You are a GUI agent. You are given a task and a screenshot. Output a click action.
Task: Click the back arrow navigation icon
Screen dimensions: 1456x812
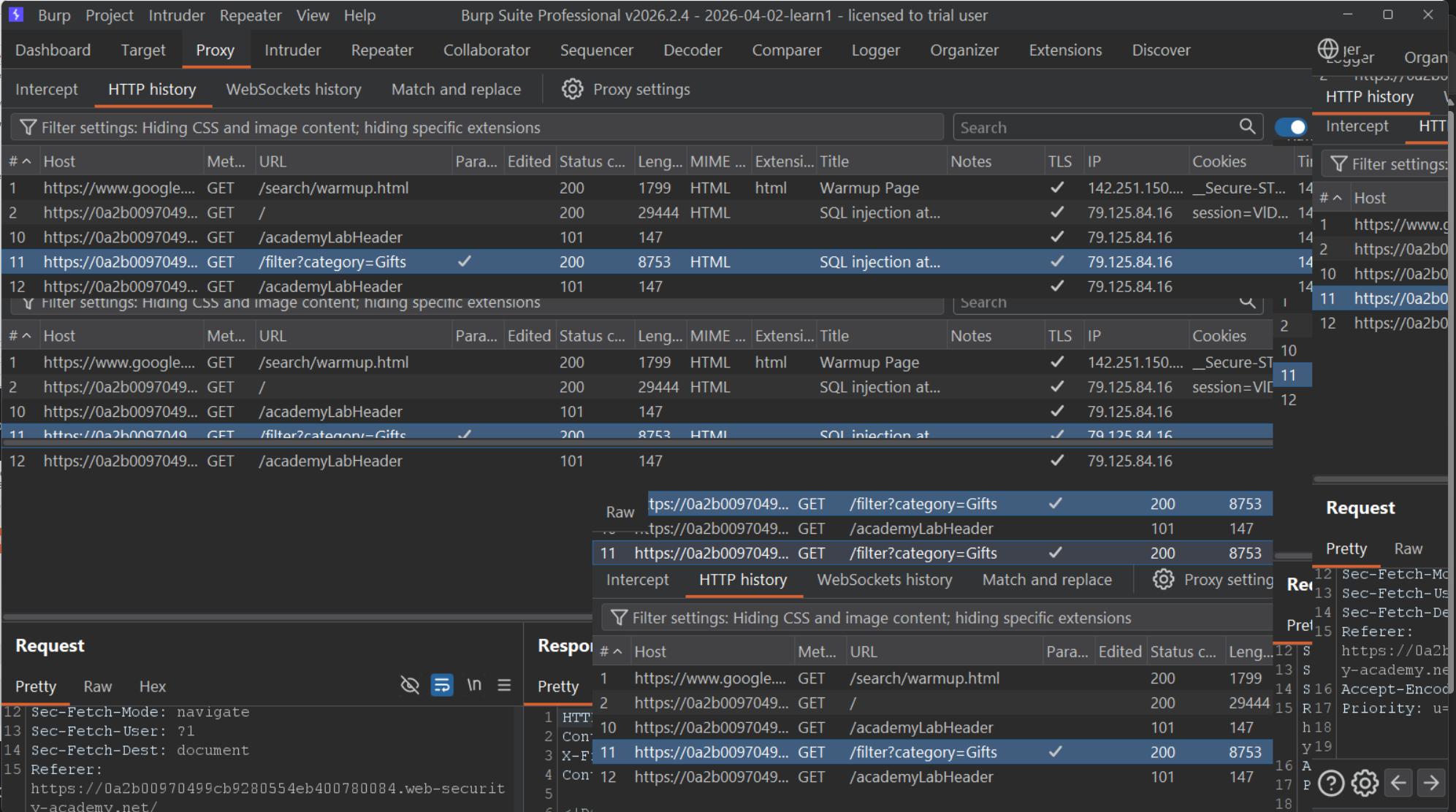(1398, 784)
